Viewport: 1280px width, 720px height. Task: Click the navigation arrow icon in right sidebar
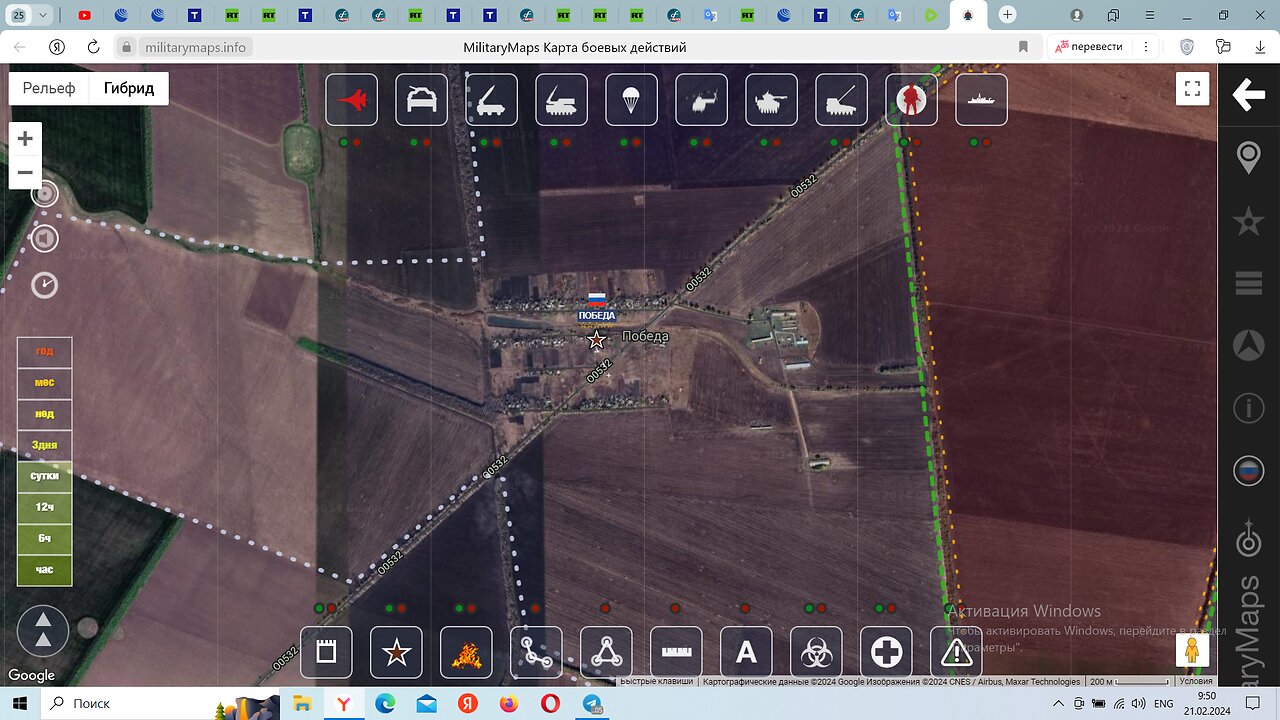(1248, 346)
